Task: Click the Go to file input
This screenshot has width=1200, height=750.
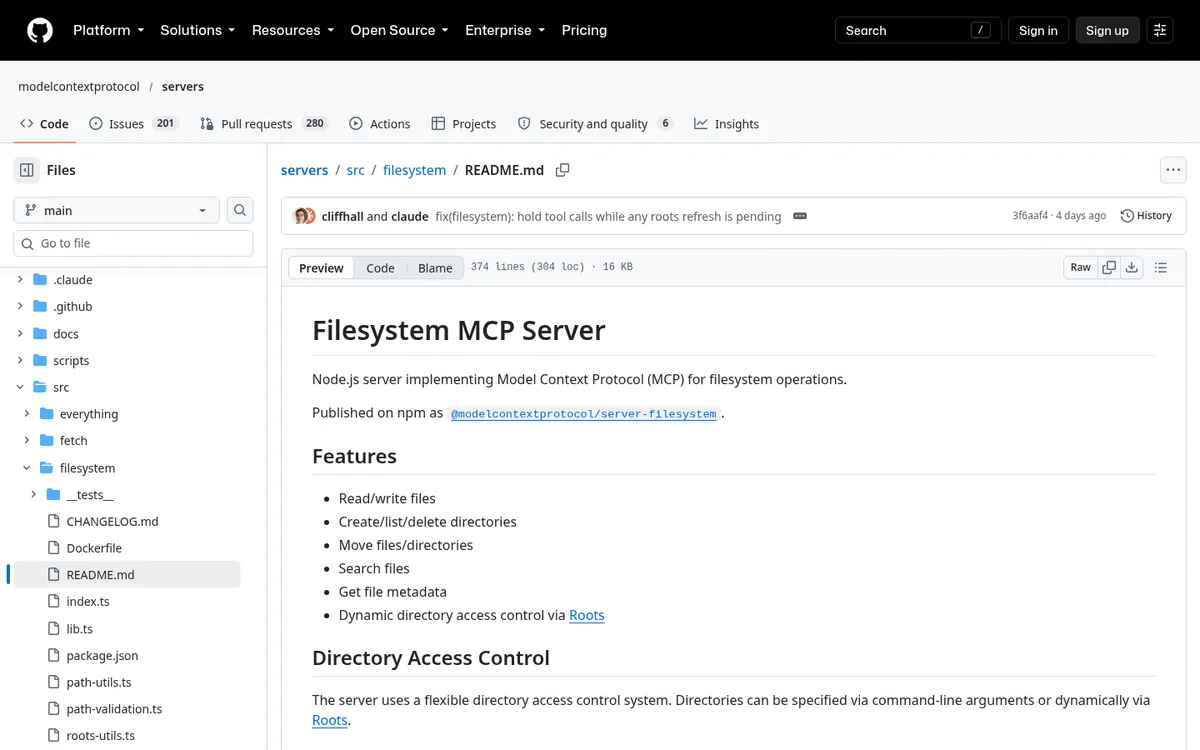Action: pyautogui.click(x=133, y=243)
